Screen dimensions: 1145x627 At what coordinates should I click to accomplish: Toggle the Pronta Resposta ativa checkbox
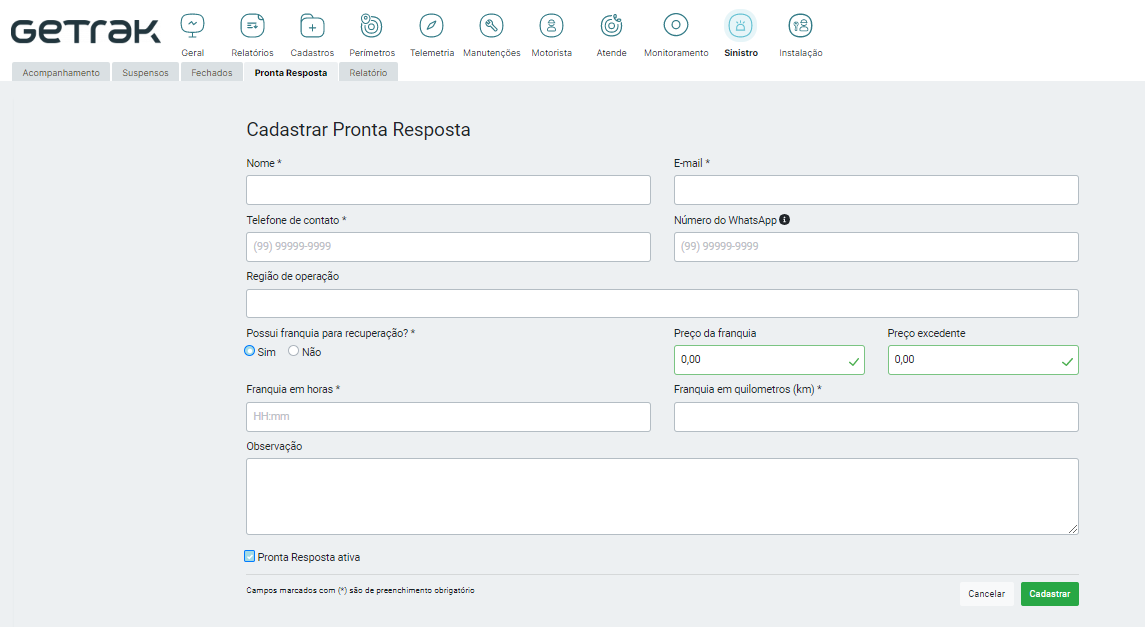tap(250, 556)
